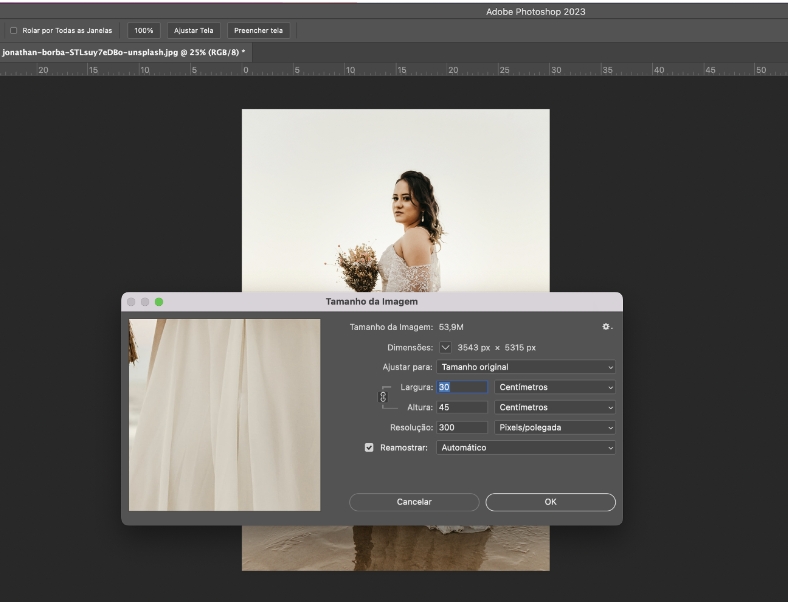
Task: Click the Resolução value field
Action: [x=462, y=427]
